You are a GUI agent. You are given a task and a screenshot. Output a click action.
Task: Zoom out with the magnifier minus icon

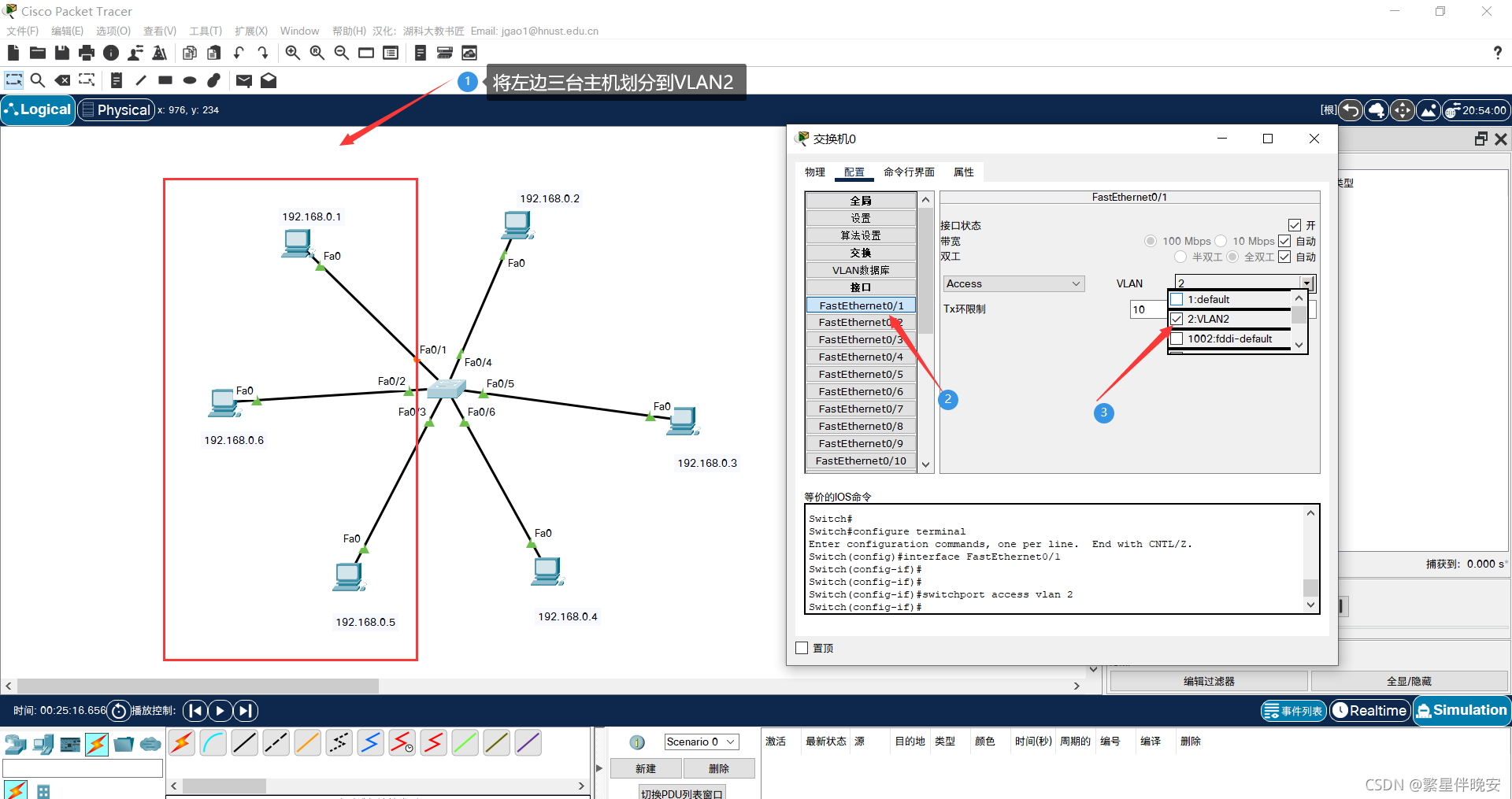[342, 53]
